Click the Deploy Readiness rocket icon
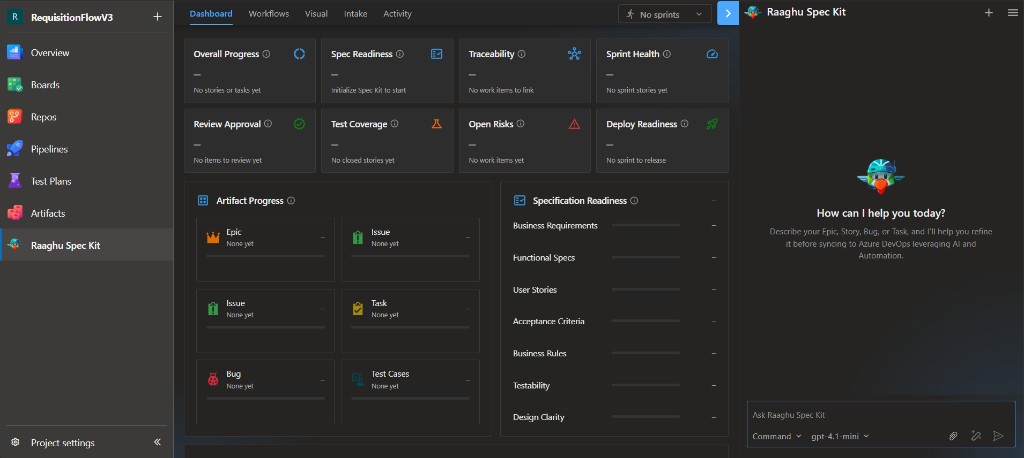 712,123
